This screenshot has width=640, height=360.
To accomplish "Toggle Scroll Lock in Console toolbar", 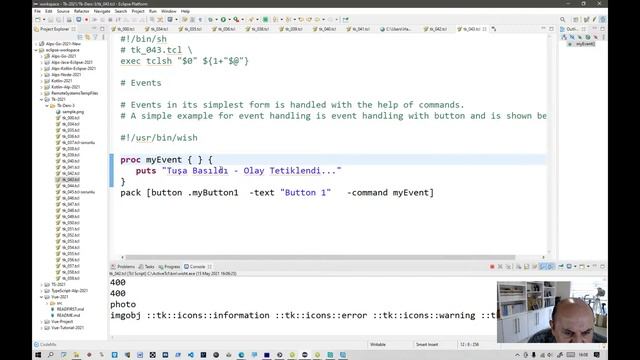I will 527,267.
